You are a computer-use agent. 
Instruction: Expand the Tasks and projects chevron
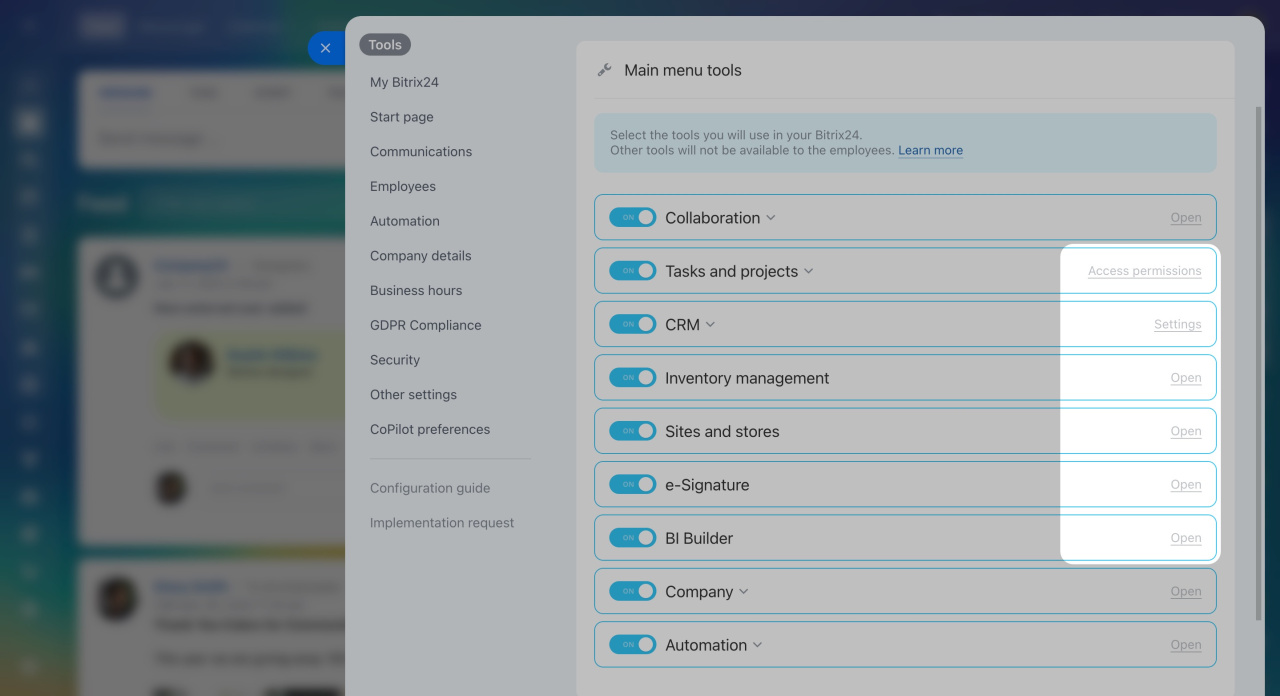809,271
